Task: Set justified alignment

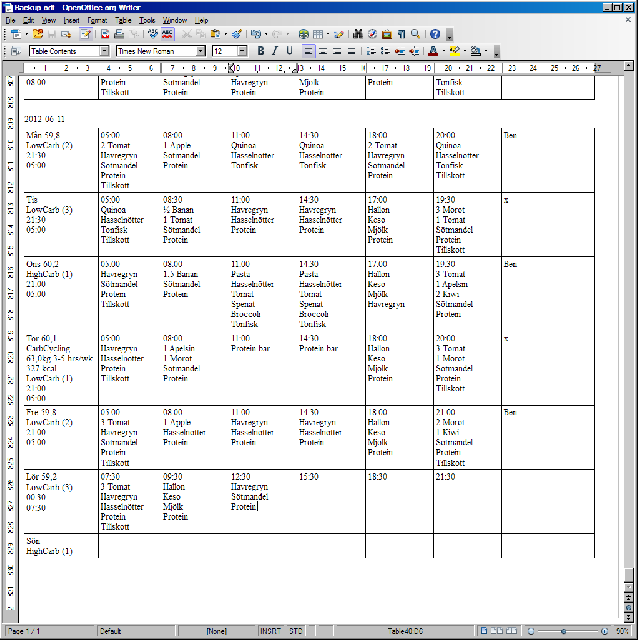Action: [x=351, y=51]
